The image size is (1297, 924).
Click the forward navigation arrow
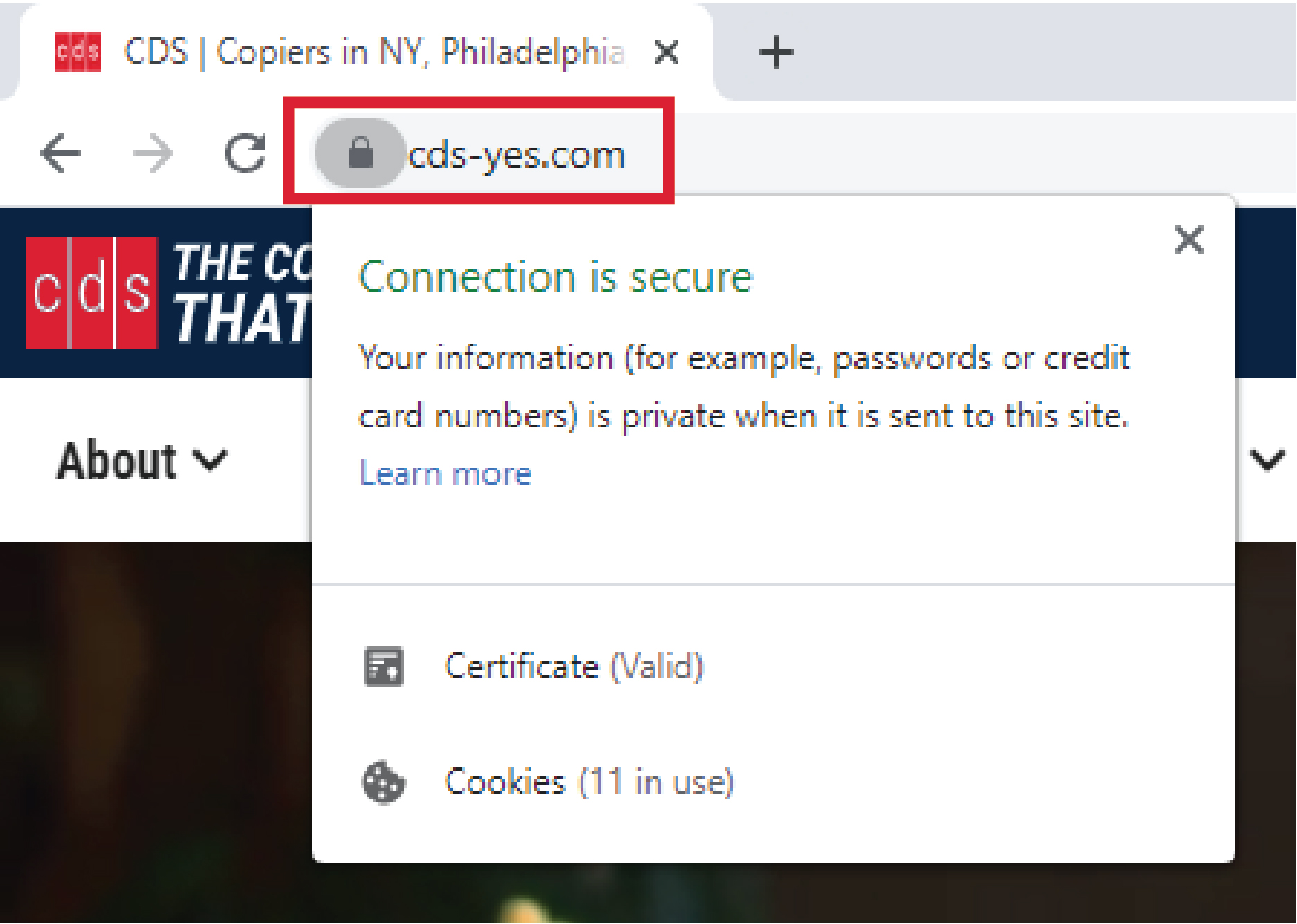coord(153,153)
